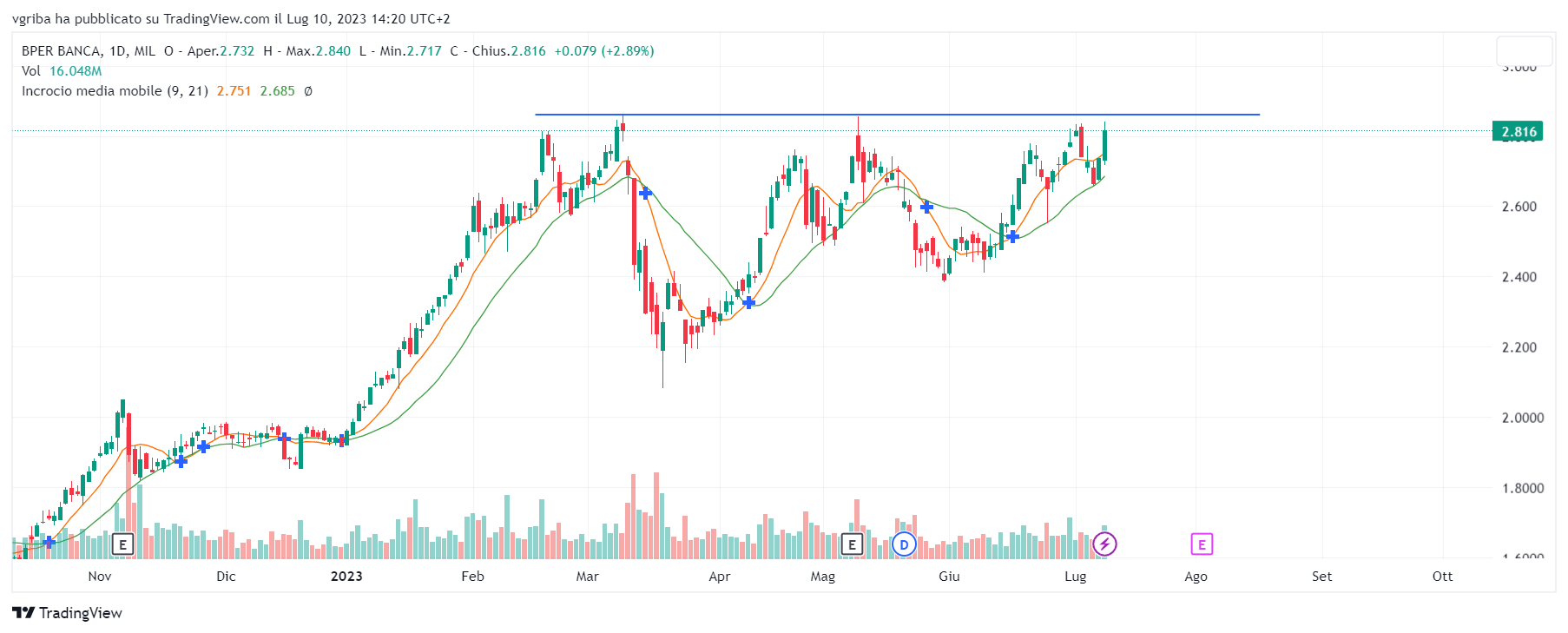Select the blue horizontal resistance line
The height and width of the screenshot is (633, 1568).
897,115
